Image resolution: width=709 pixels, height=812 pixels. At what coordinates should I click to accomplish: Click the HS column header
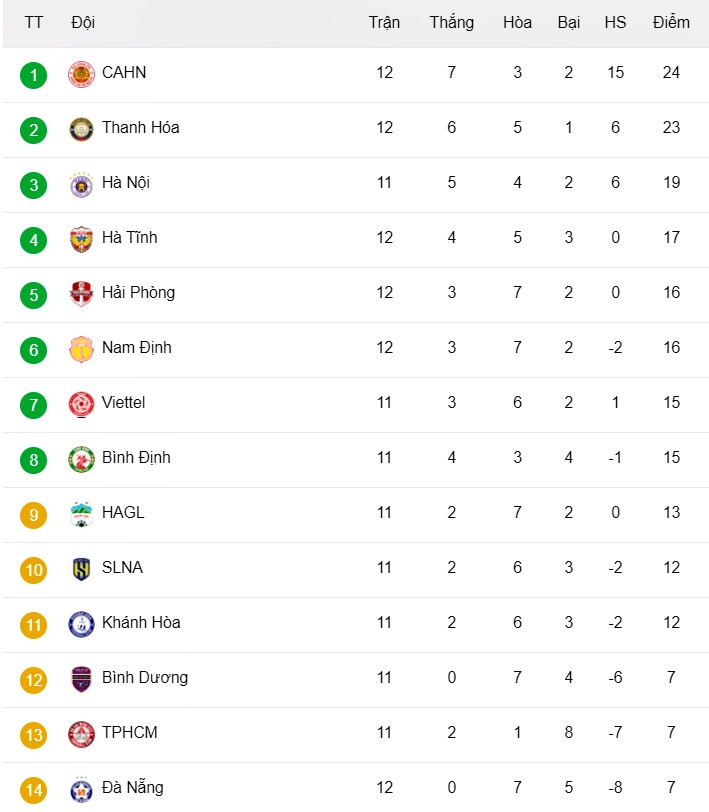point(615,22)
